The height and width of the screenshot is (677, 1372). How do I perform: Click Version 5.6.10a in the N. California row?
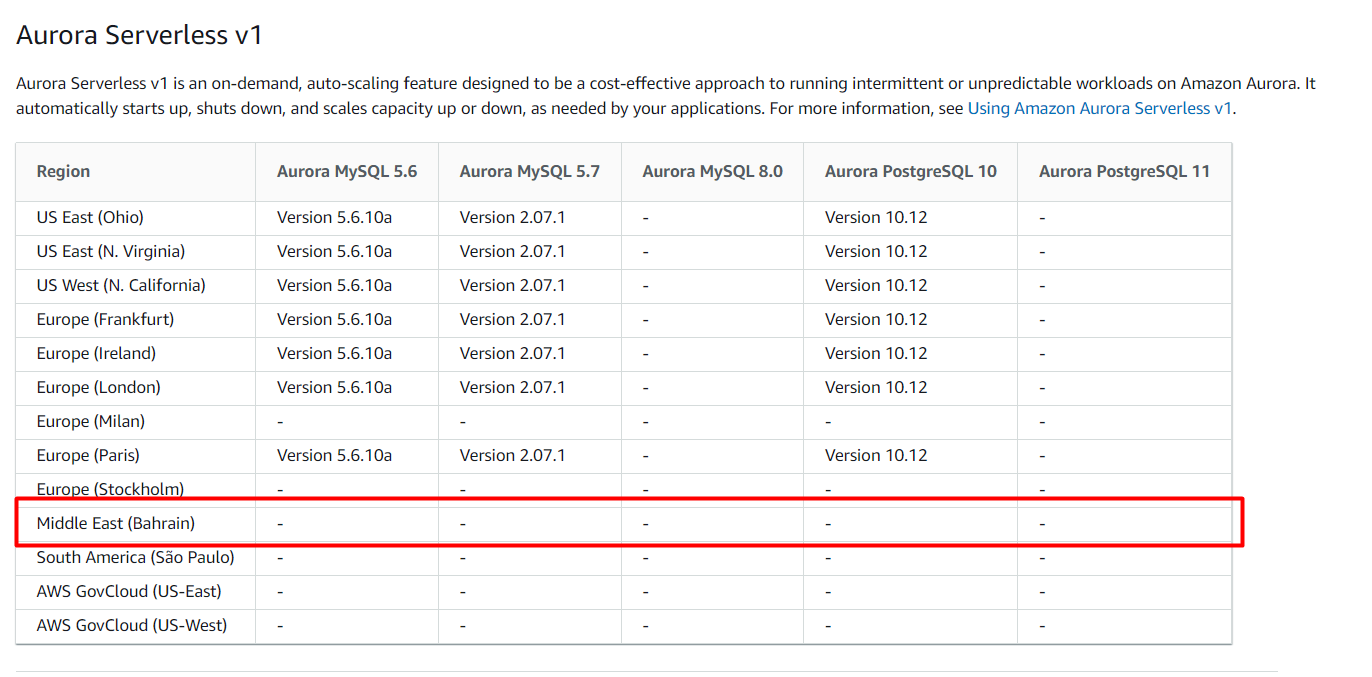tap(334, 285)
